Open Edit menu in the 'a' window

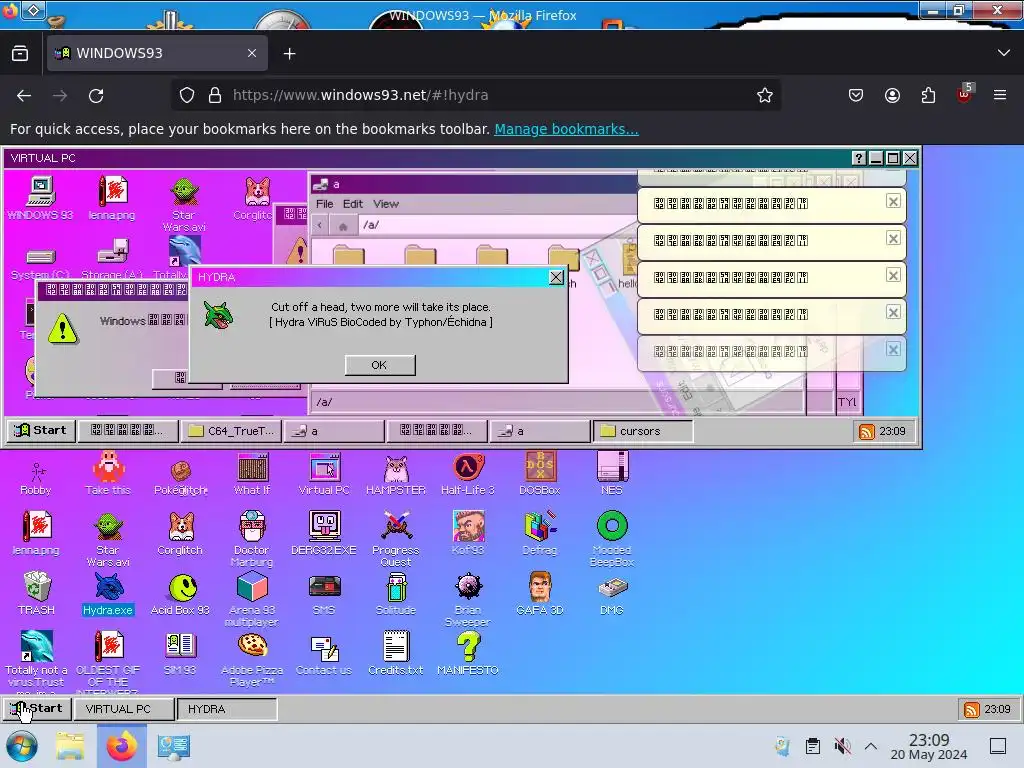[353, 204]
